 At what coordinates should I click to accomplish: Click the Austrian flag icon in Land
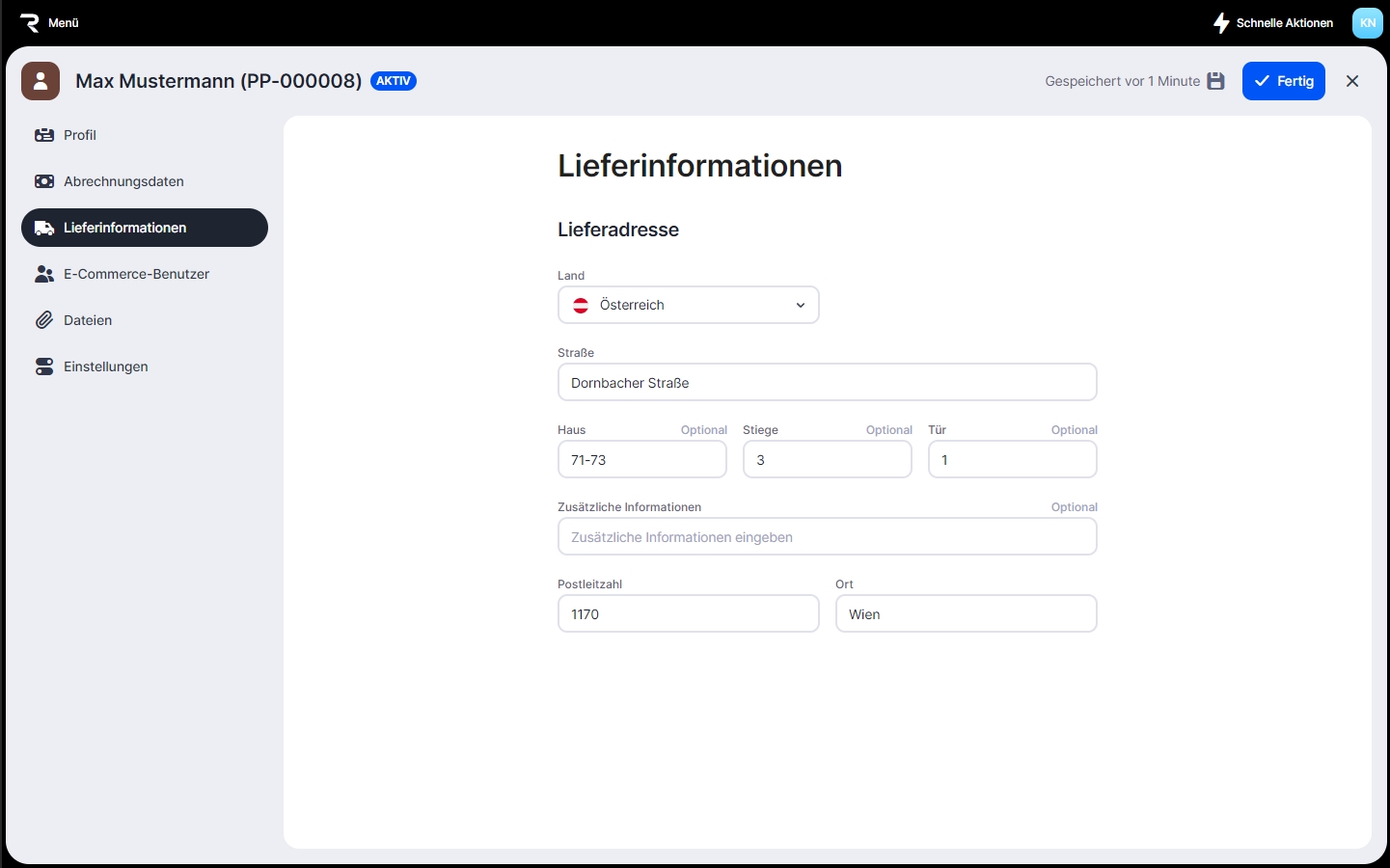tap(581, 305)
